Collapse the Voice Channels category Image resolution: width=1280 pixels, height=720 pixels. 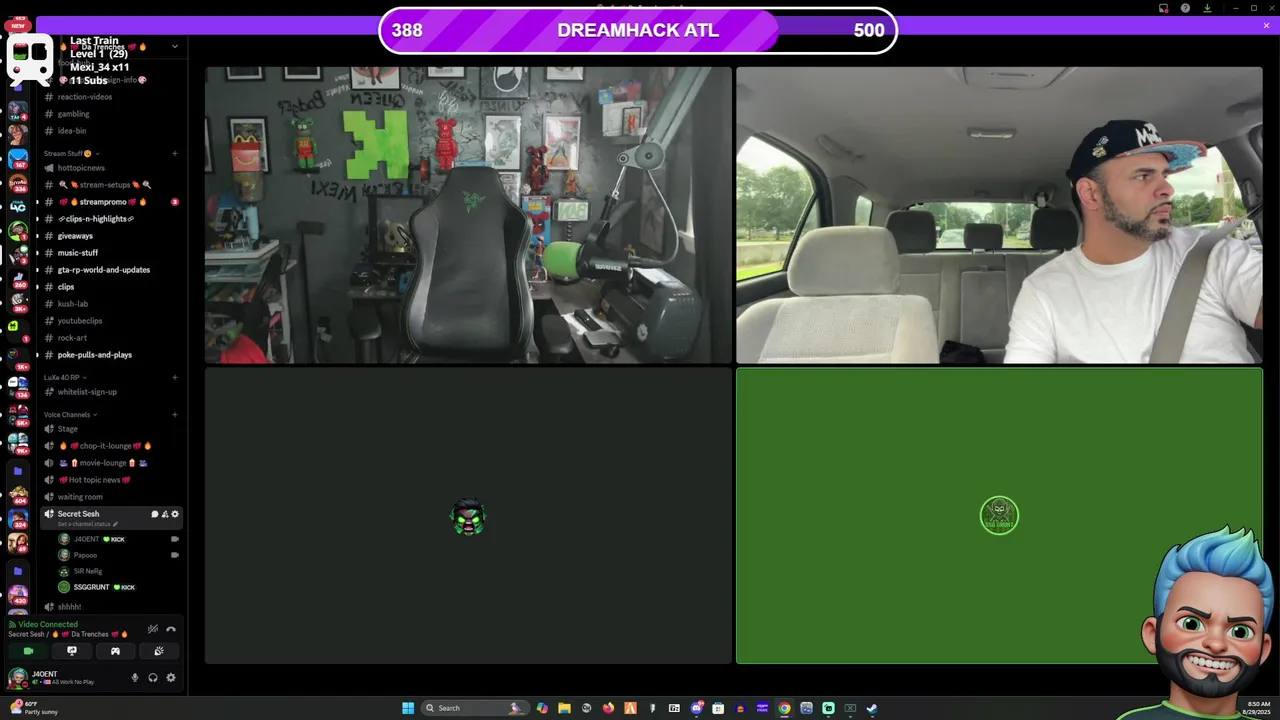click(x=70, y=415)
